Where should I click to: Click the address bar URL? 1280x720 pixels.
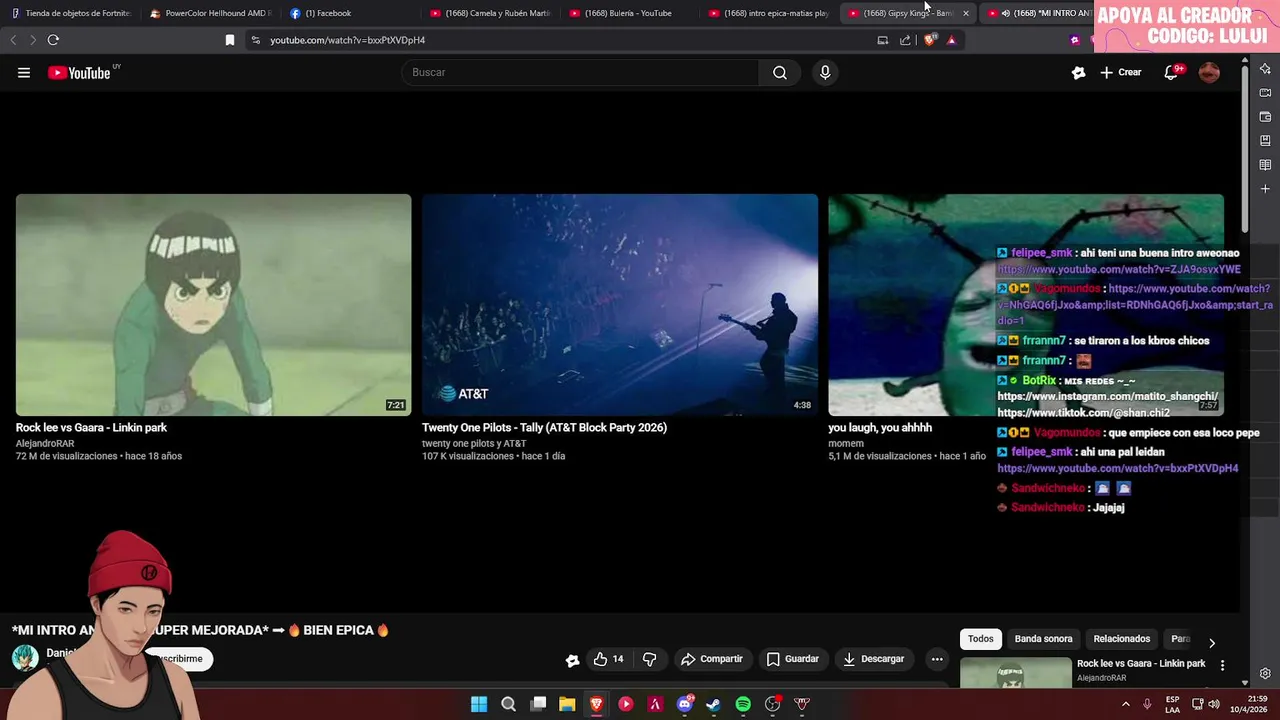pos(347,40)
